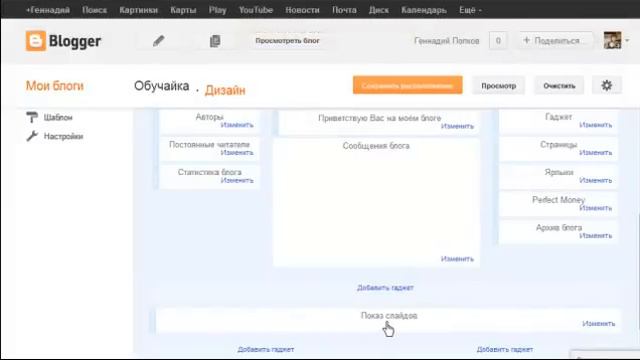Select the Perfect Money gadget title
Viewport: 640px width, 360px height.
click(558, 200)
